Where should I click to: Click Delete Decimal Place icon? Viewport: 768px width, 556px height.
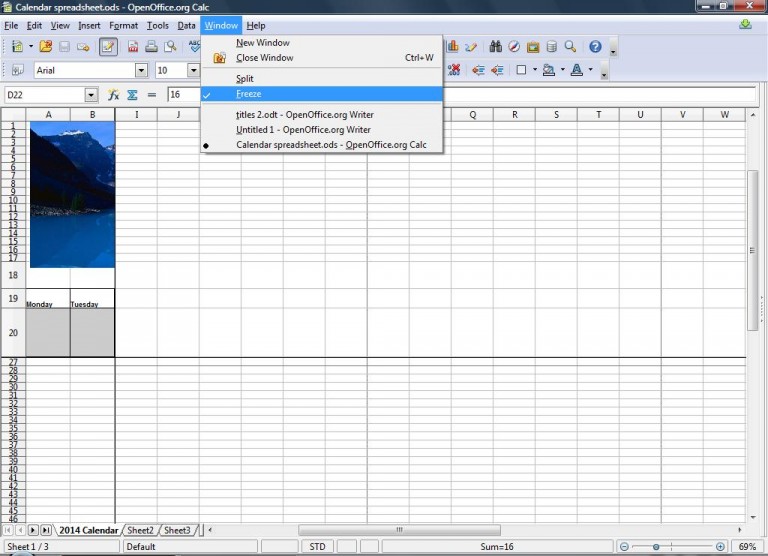[x=454, y=70]
